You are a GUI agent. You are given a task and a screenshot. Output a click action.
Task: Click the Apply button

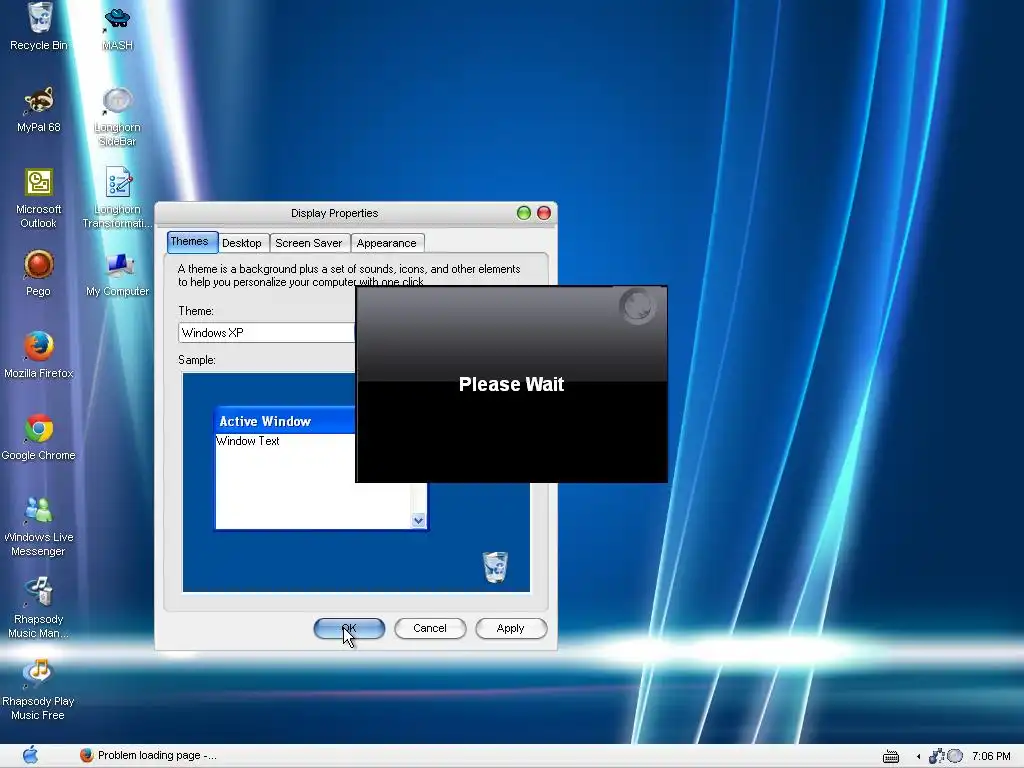pyautogui.click(x=511, y=628)
